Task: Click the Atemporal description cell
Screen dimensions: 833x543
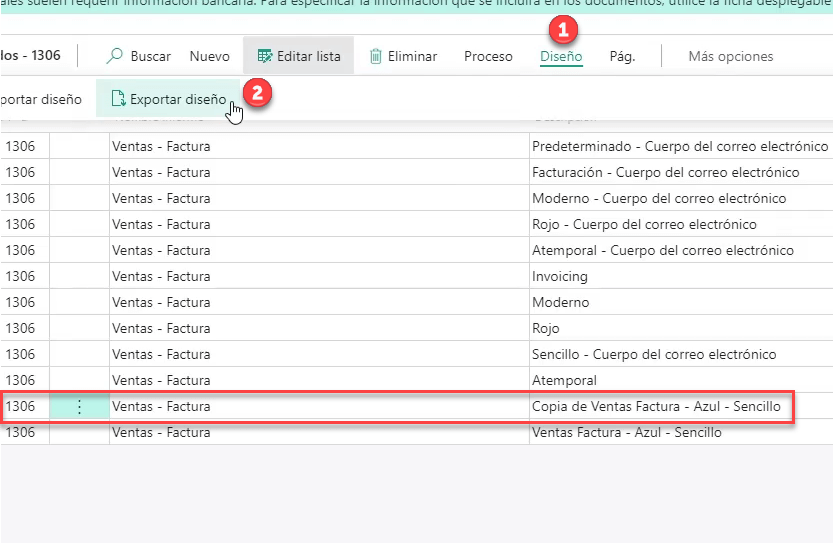Action: coord(564,381)
